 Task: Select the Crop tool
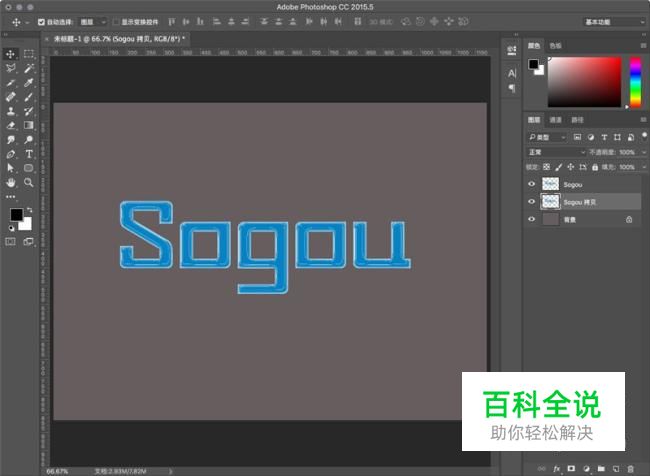(x=10, y=83)
